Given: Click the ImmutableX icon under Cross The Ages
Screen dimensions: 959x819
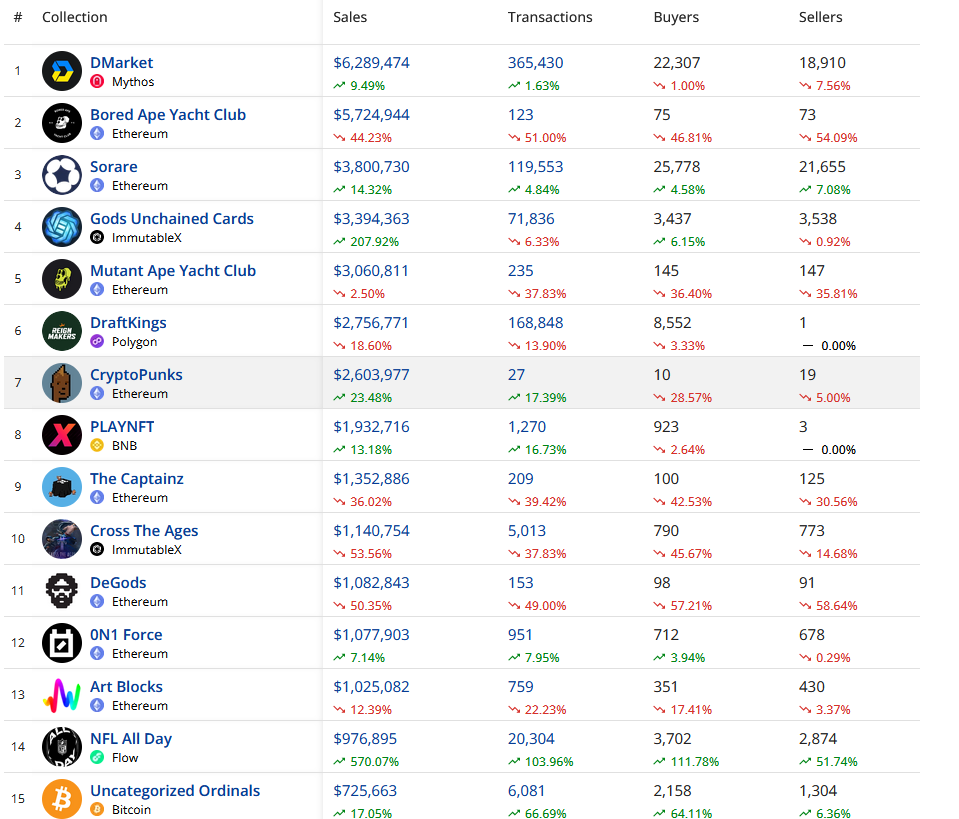Looking at the screenshot, I should tap(97, 549).
